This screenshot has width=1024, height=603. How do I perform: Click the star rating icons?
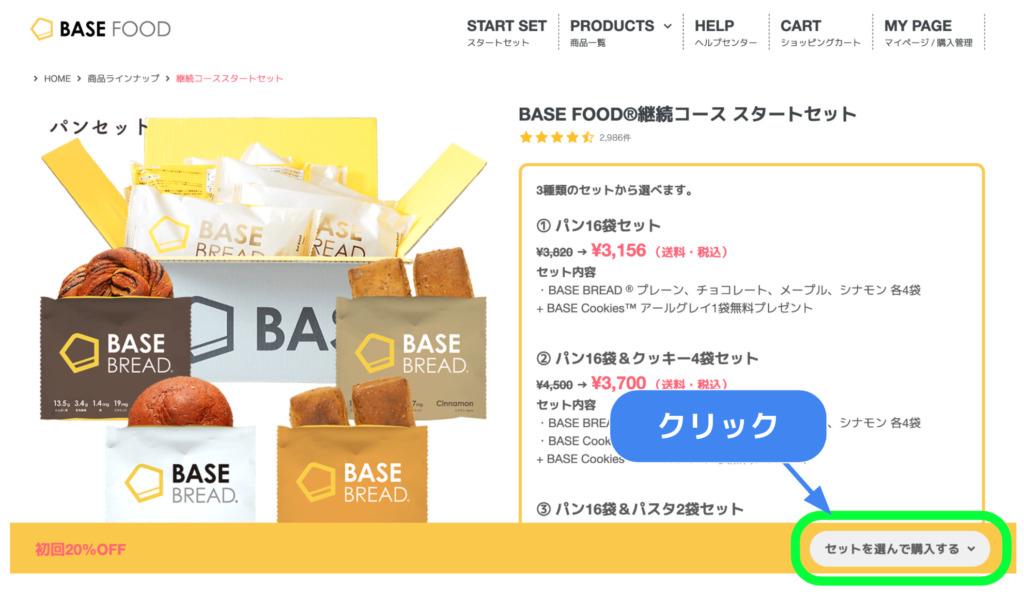point(556,137)
